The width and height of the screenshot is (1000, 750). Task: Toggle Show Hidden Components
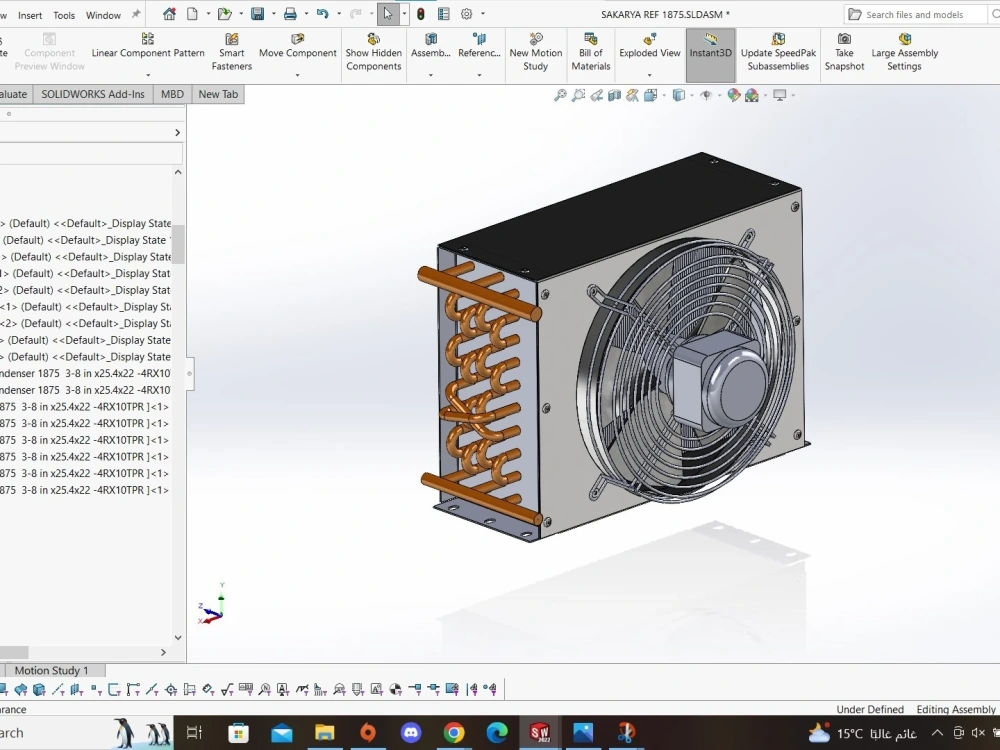click(373, 55)
